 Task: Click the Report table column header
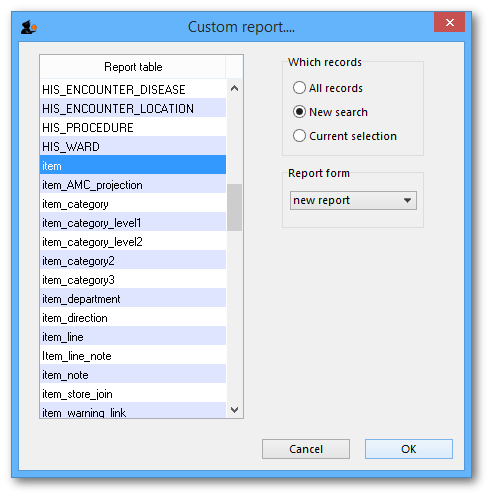point(133,67)
